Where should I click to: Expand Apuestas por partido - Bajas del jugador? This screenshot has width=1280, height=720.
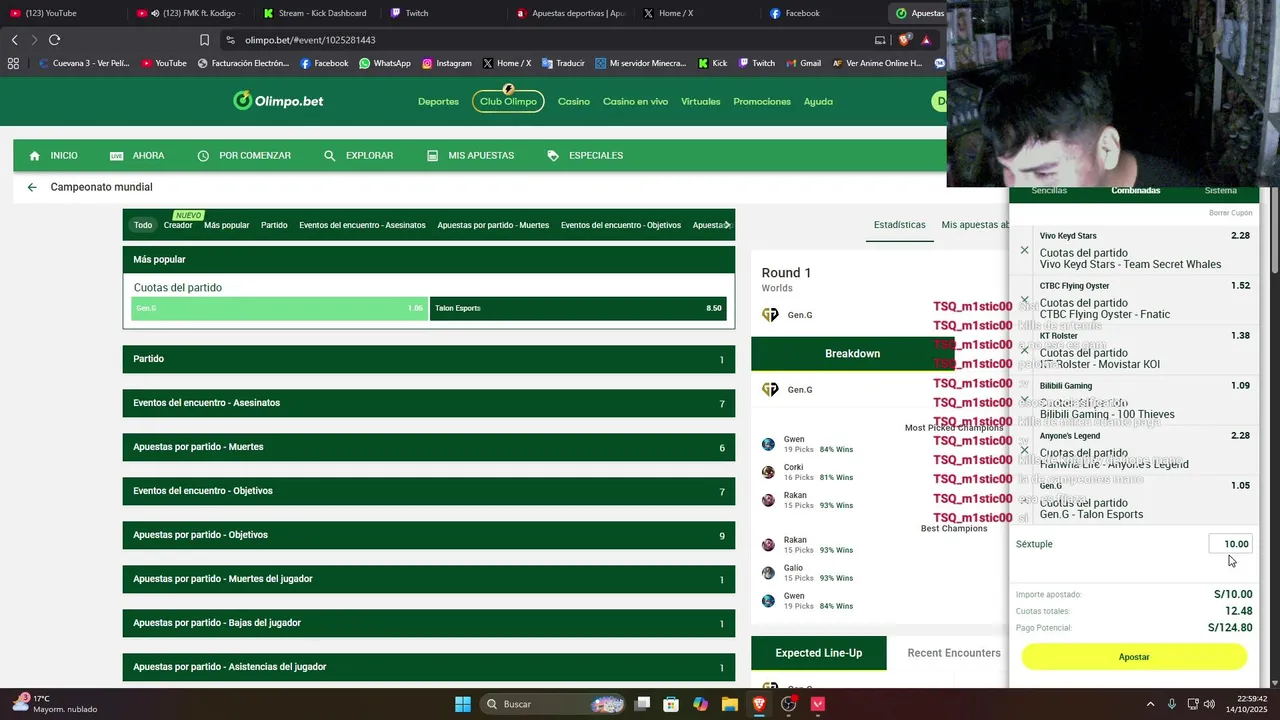coord(429,623)
